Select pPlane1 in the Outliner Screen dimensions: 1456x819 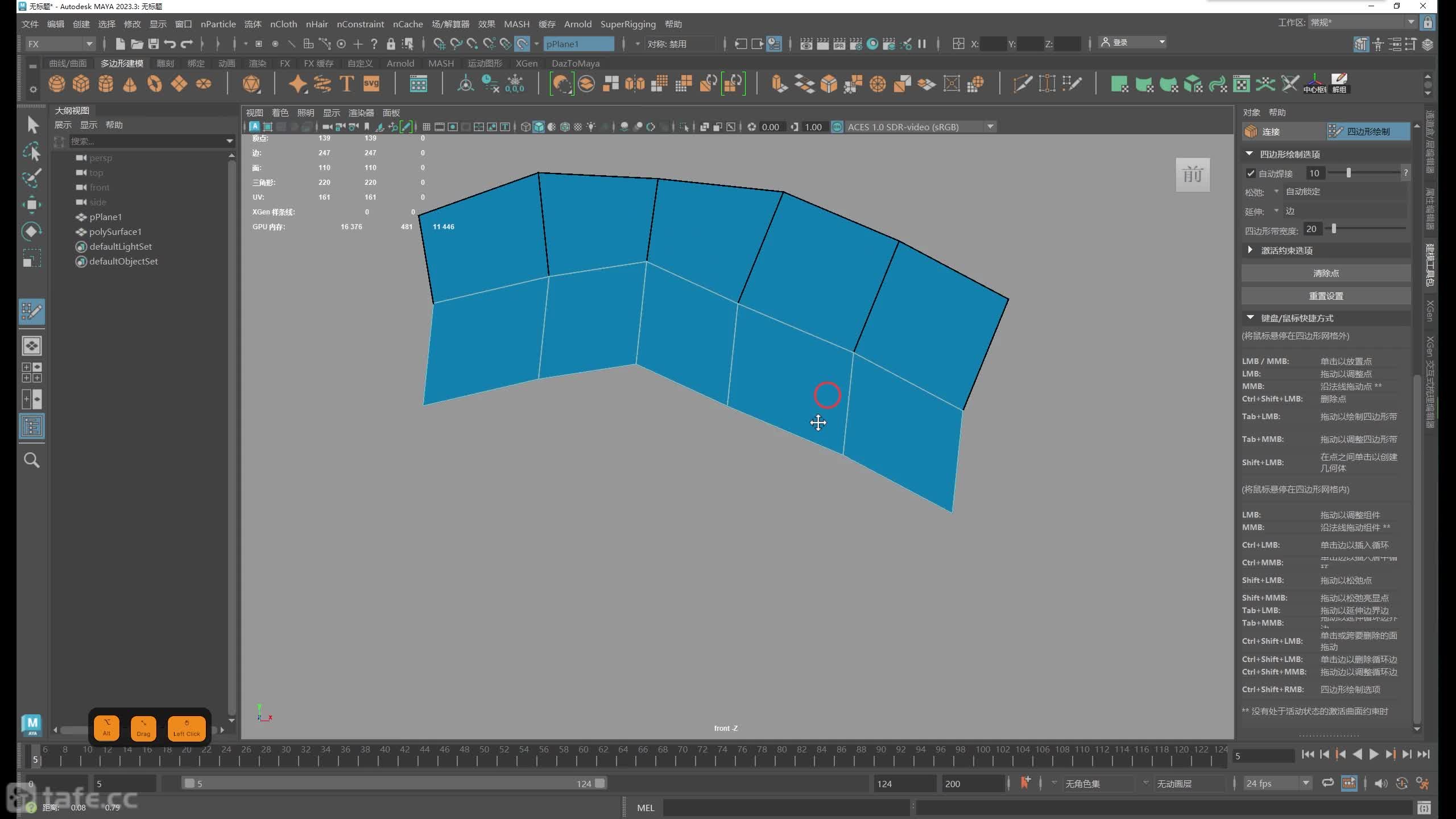click(106, 217)
